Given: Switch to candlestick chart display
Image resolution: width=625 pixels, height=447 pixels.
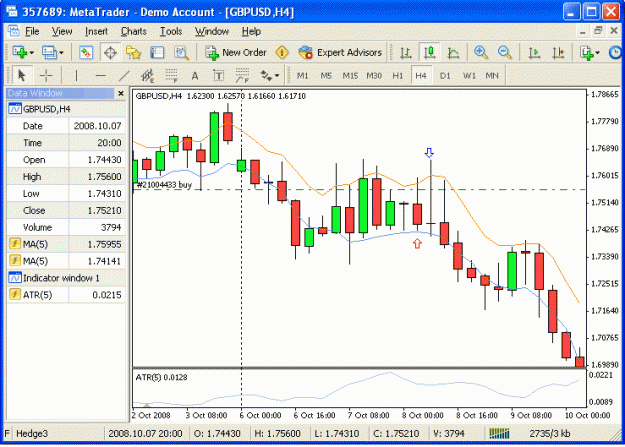Looking at the screenshot, I should click(429, 52).
